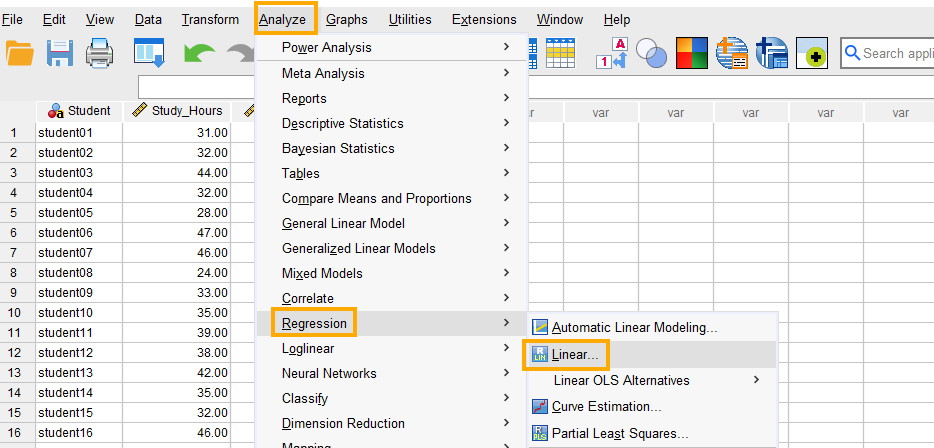Open data document folder icon
The image size is (934, 448).
point(20,53)
